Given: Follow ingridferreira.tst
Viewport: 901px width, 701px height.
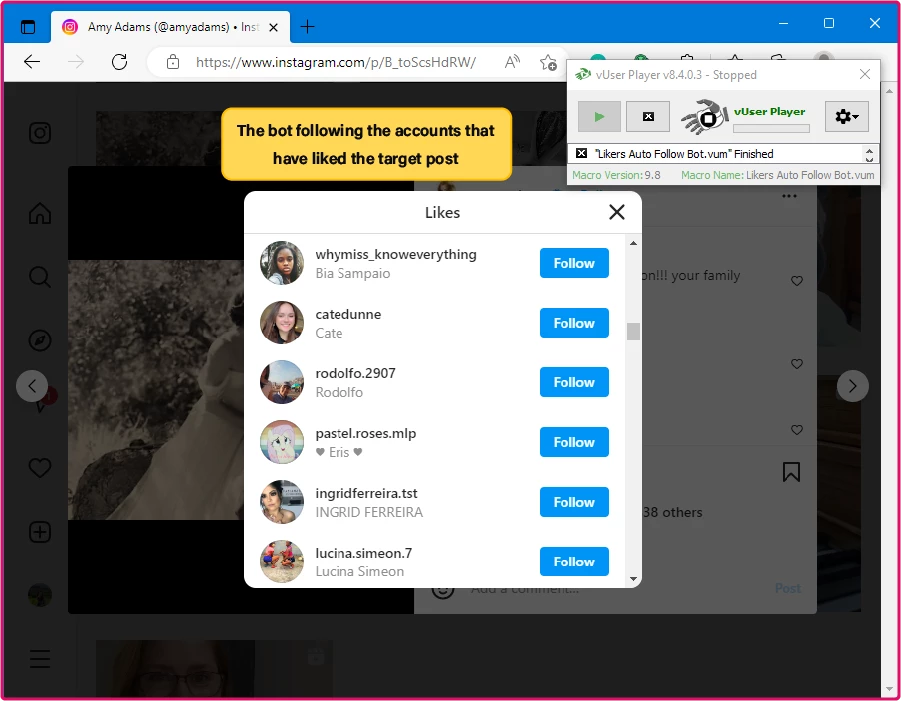Looking at the screenshot, I should tap(574, 502).
